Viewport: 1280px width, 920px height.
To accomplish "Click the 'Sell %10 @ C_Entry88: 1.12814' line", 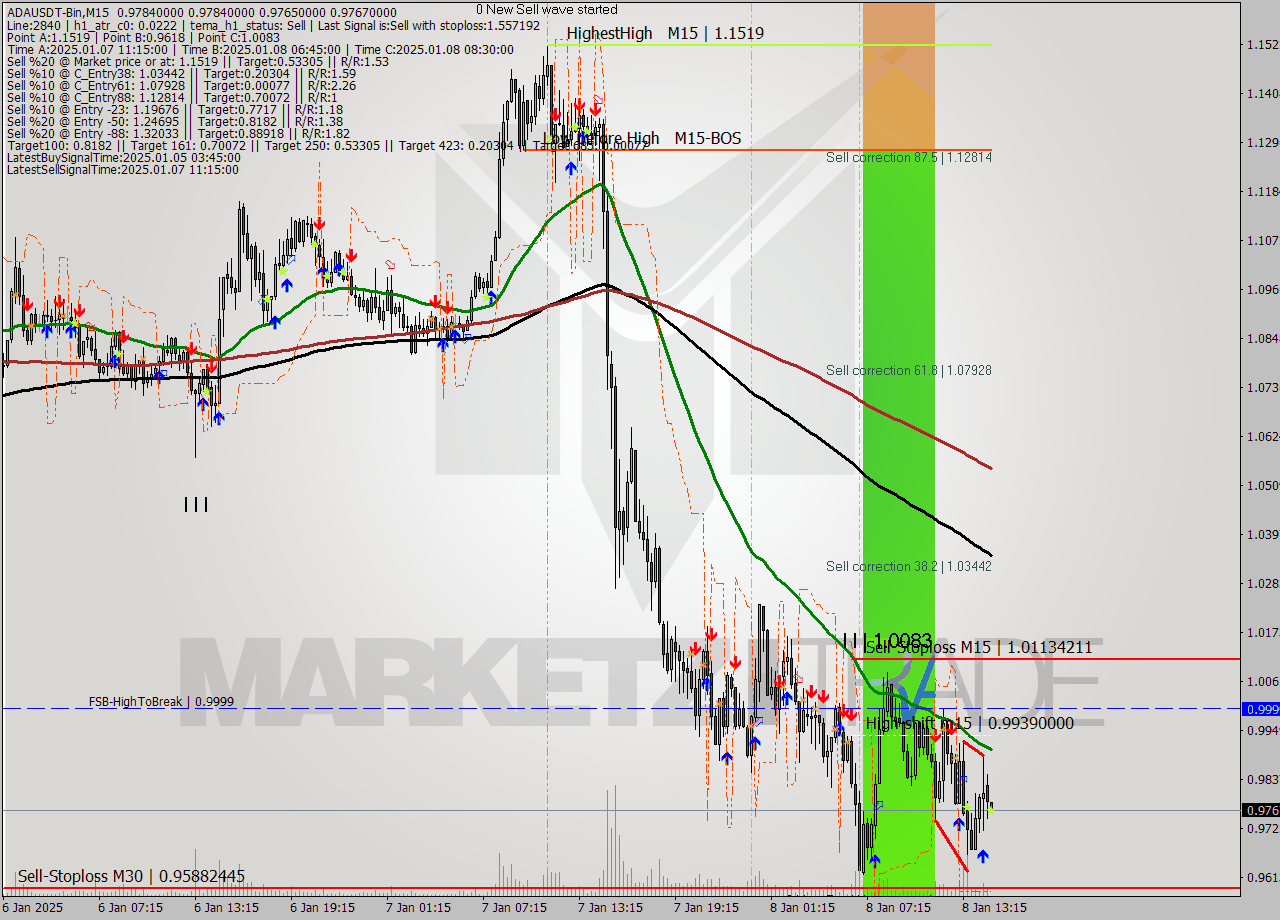I will click(x=172, y=97).
